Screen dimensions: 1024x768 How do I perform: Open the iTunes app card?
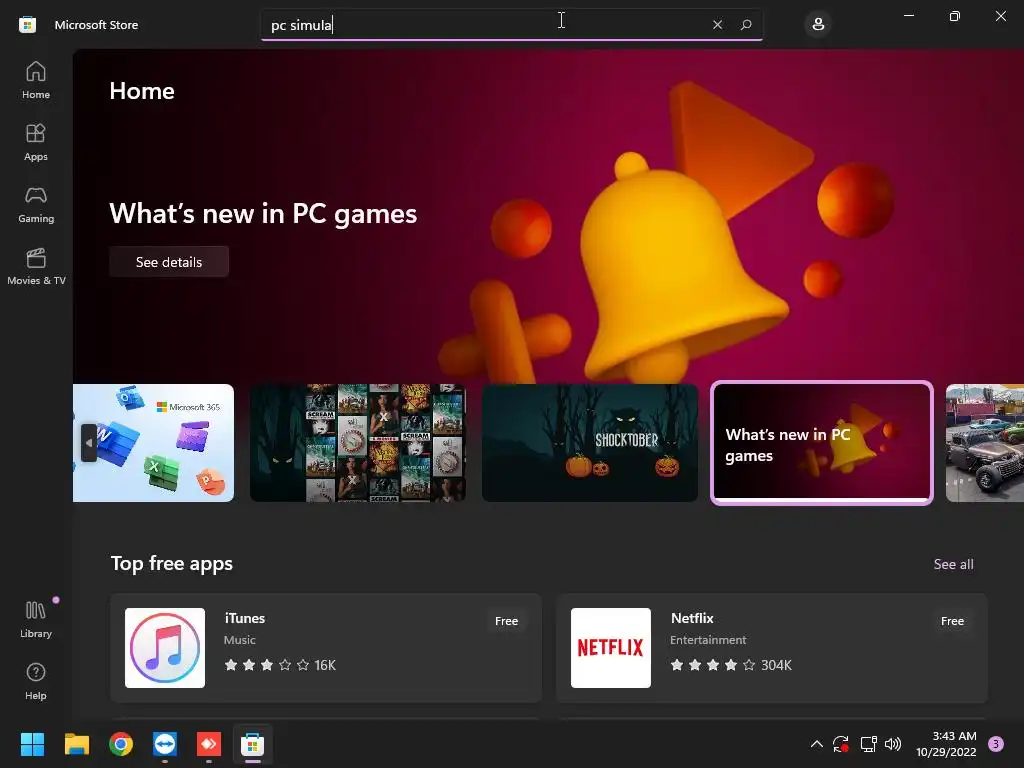tap(326, 648)
